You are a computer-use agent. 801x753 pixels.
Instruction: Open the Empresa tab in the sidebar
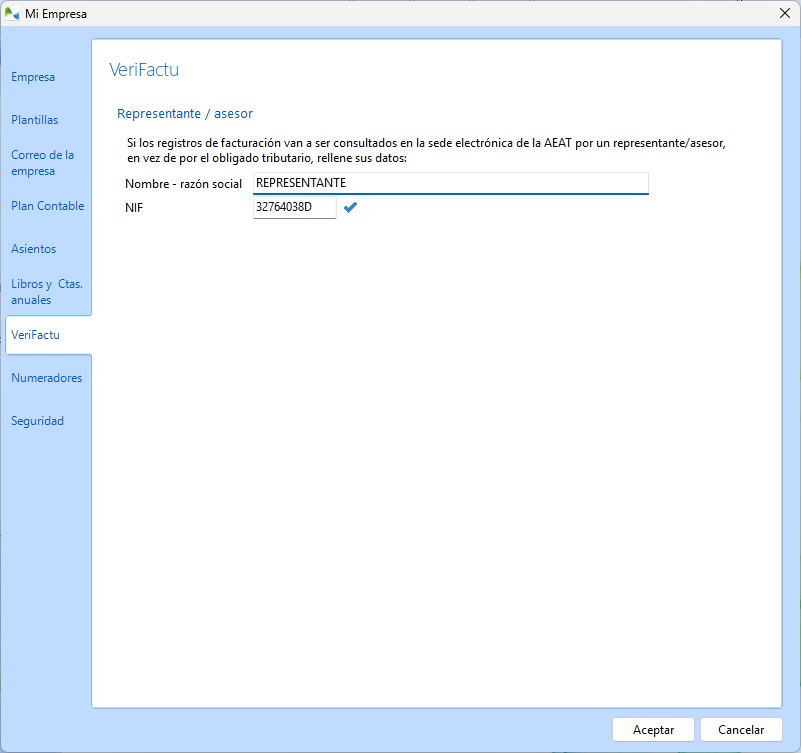click(33, 77)
